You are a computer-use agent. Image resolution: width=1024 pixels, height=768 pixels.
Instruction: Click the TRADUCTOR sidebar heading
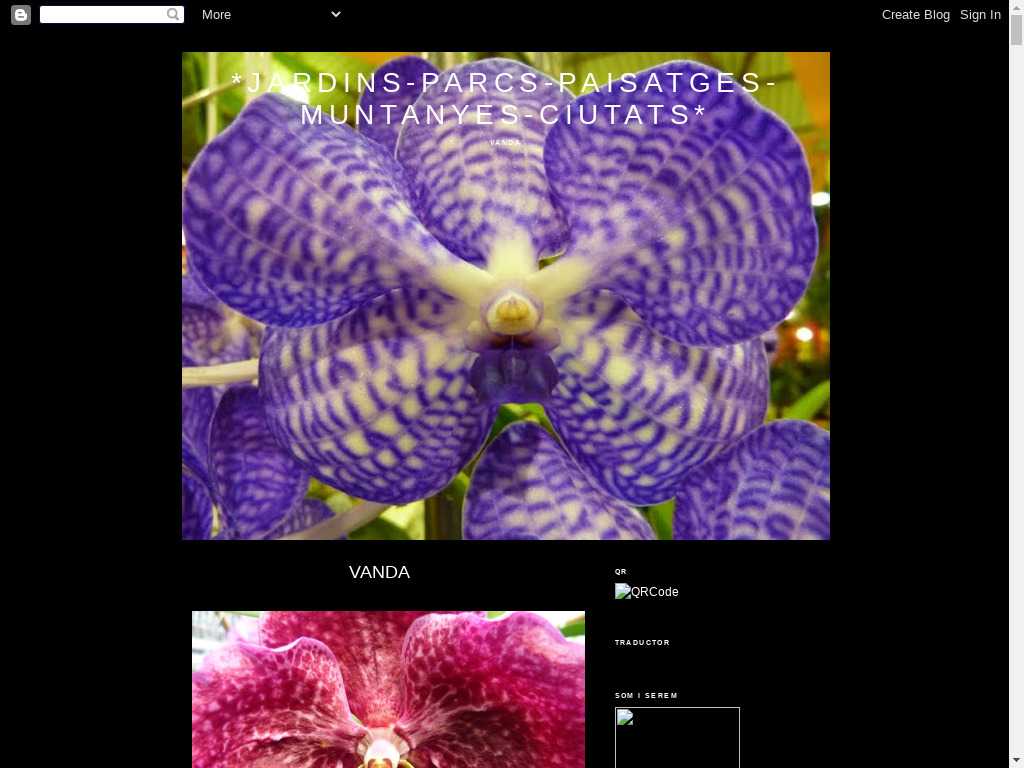pyautogui.click(x=642, y=643)
